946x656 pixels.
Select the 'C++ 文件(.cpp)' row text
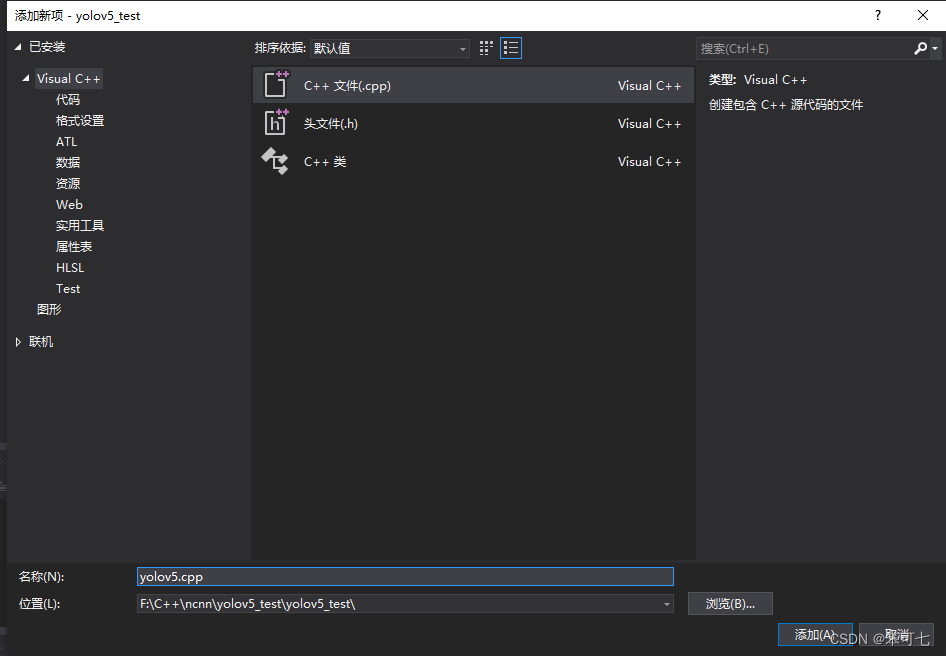point(347,86)
